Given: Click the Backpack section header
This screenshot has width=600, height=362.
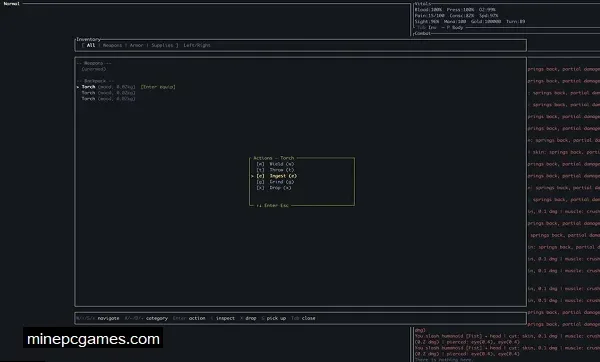Looking at the screenshot, I should (95, 81).
